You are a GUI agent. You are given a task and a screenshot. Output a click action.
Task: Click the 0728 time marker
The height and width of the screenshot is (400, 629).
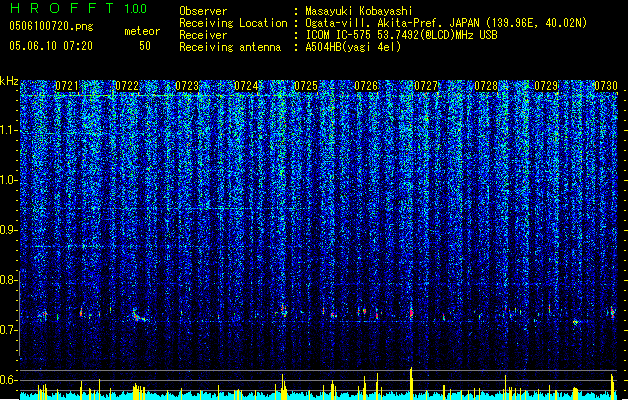click(x=486, y=86)
